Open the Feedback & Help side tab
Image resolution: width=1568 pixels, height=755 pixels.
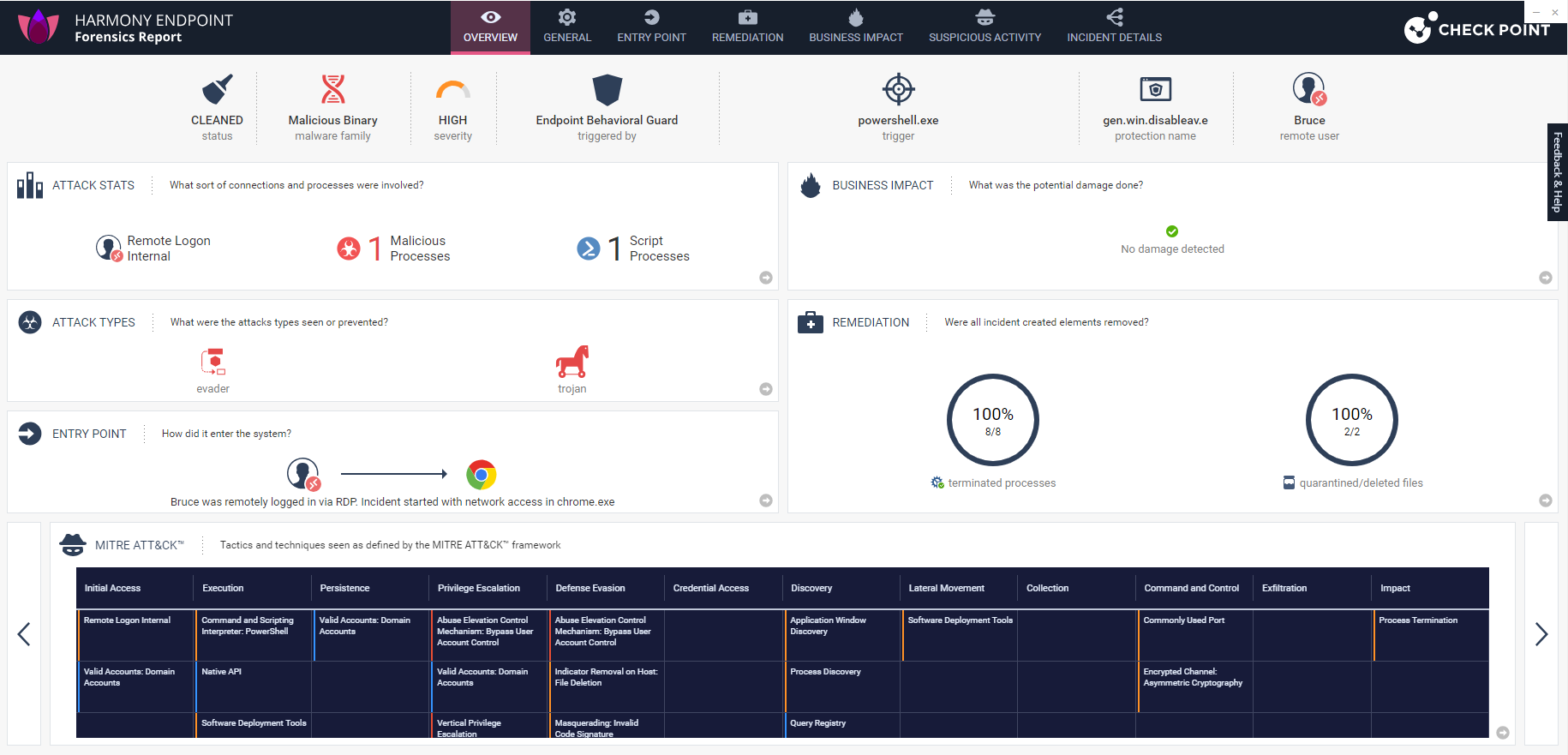click(x=1558, y=172)
